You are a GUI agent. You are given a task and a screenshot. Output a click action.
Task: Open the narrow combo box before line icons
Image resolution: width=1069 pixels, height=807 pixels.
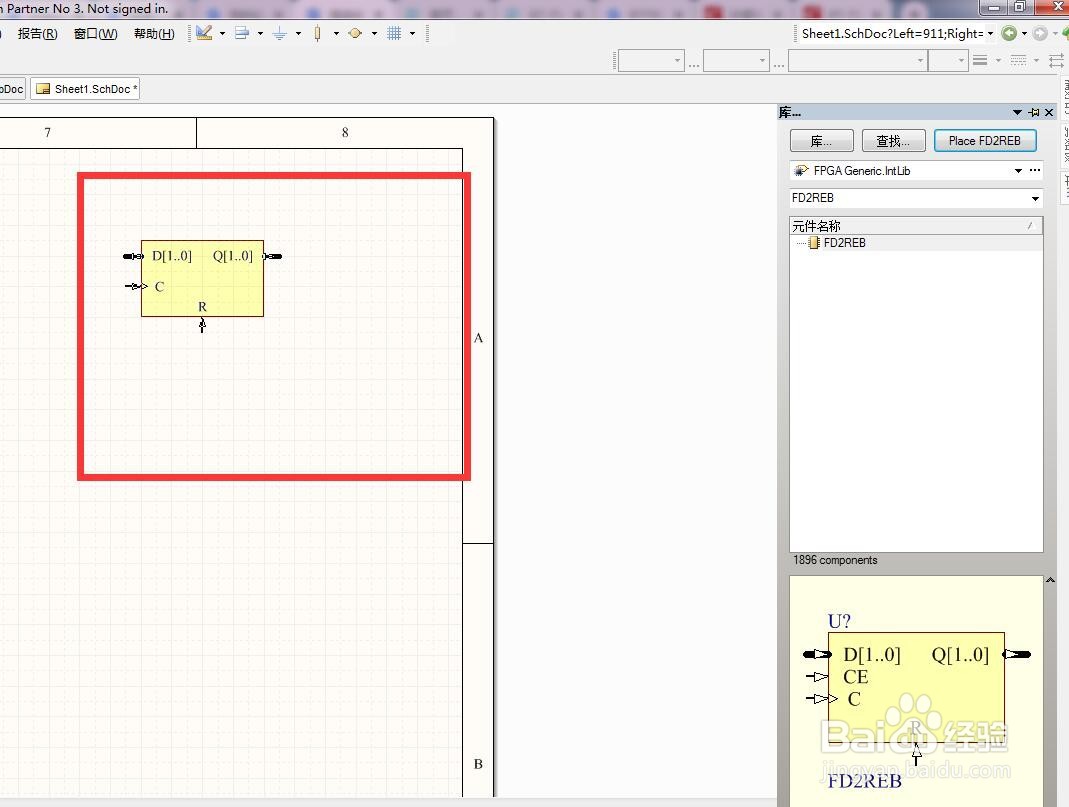coord(948,61)
